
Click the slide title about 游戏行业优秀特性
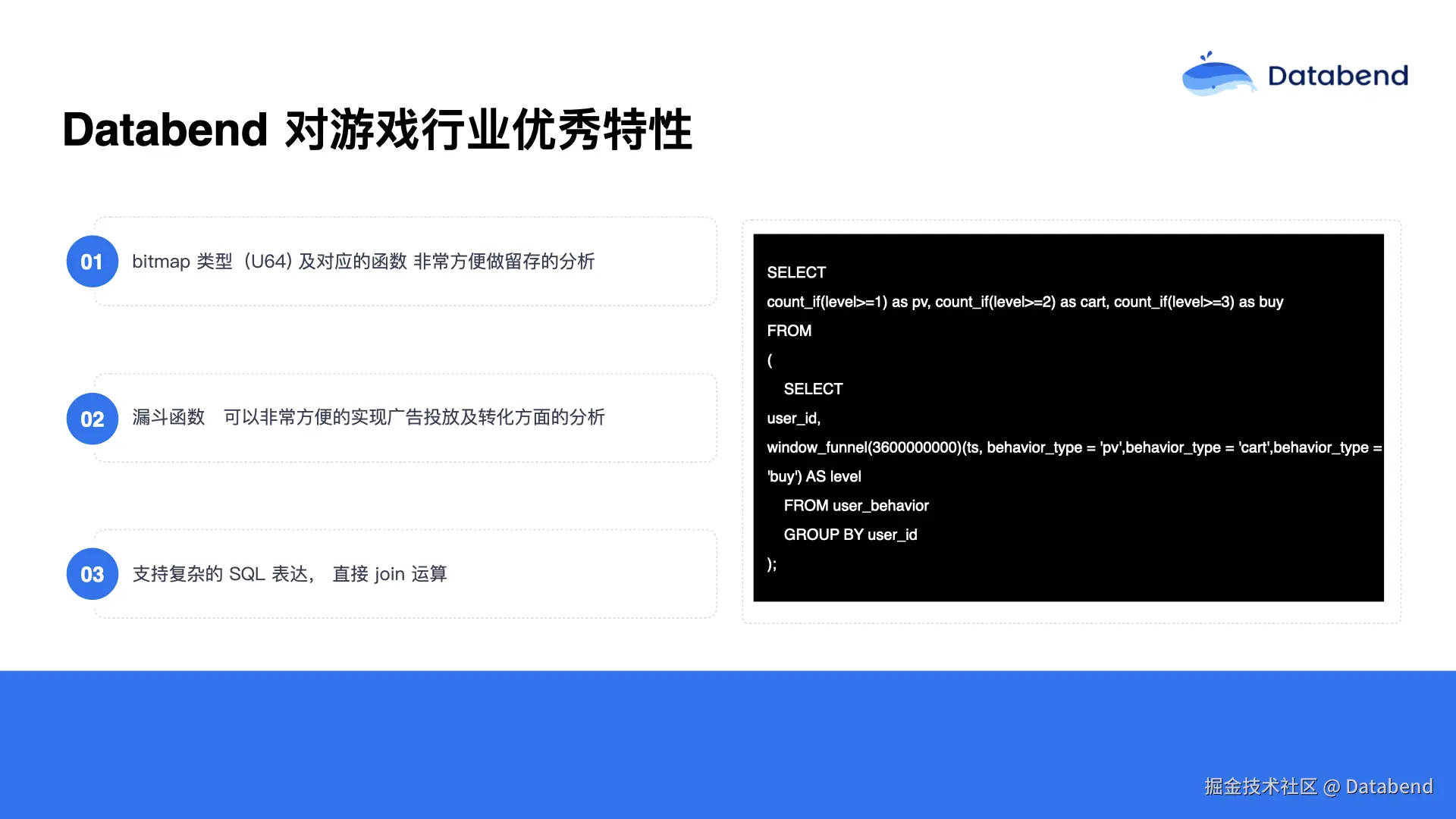click(x=377, y=130)
